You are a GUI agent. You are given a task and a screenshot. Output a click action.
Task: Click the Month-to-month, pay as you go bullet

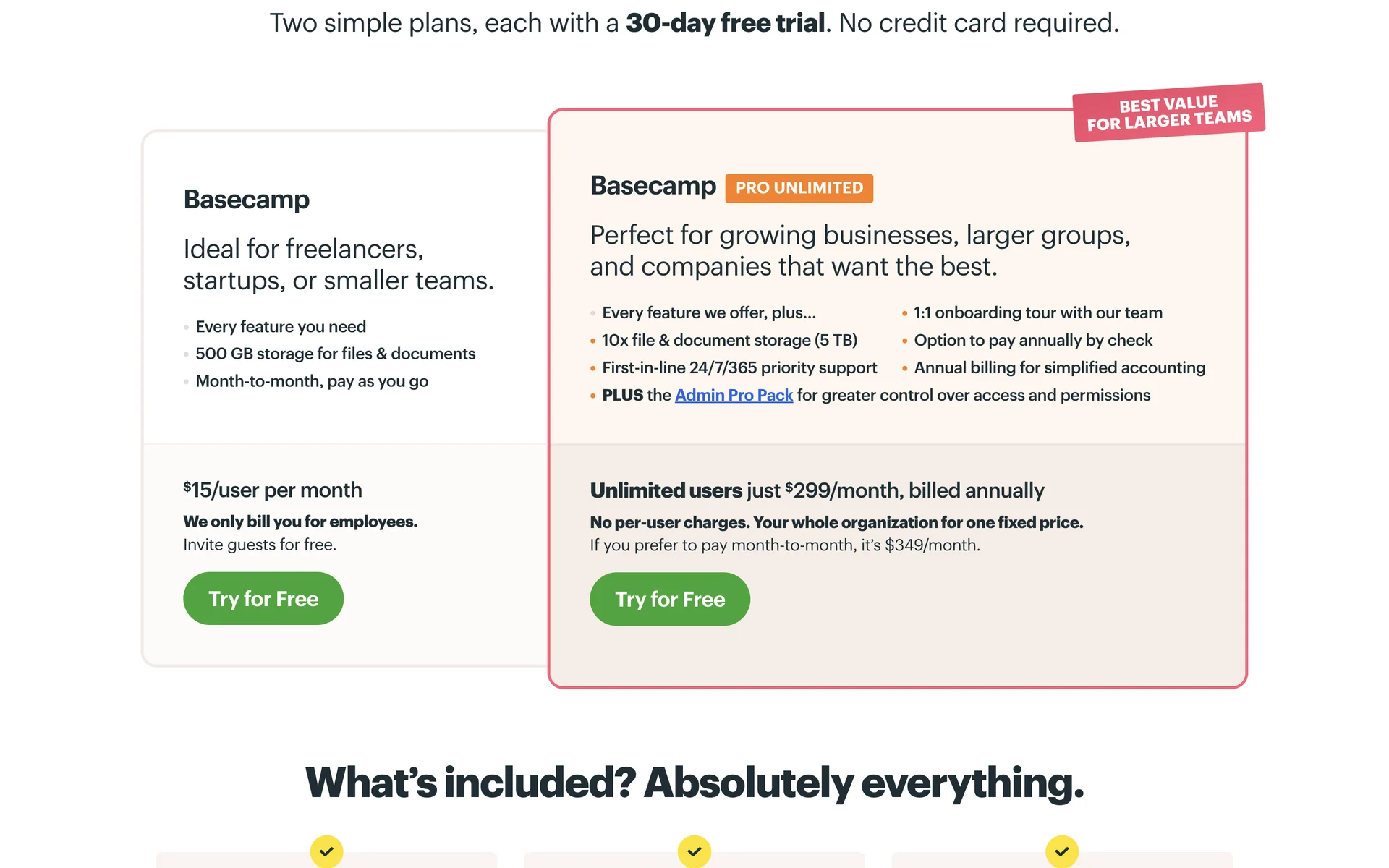click(x=312, y=381)
